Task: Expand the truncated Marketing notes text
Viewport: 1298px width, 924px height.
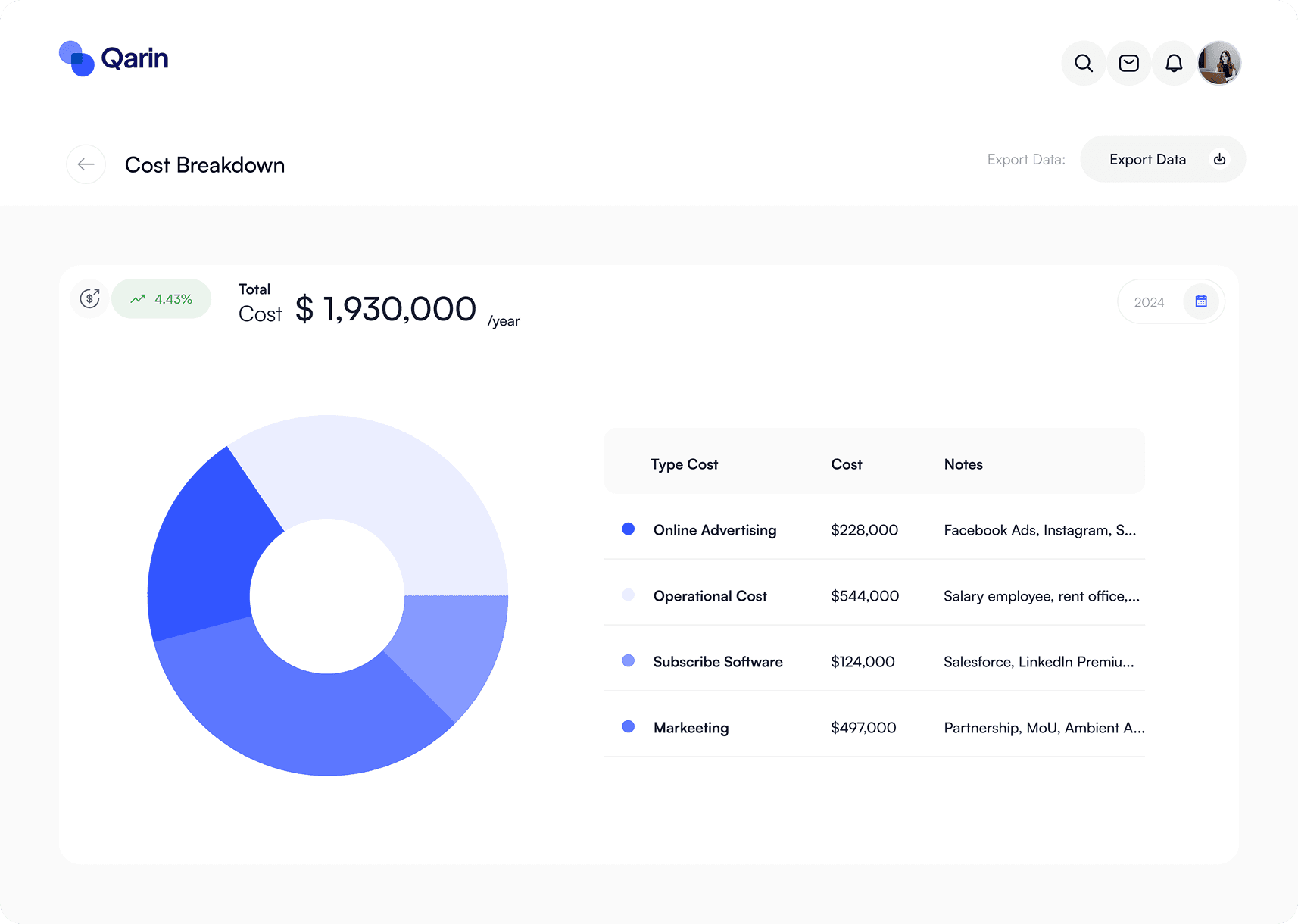Action: click(x=1044, y=727)
